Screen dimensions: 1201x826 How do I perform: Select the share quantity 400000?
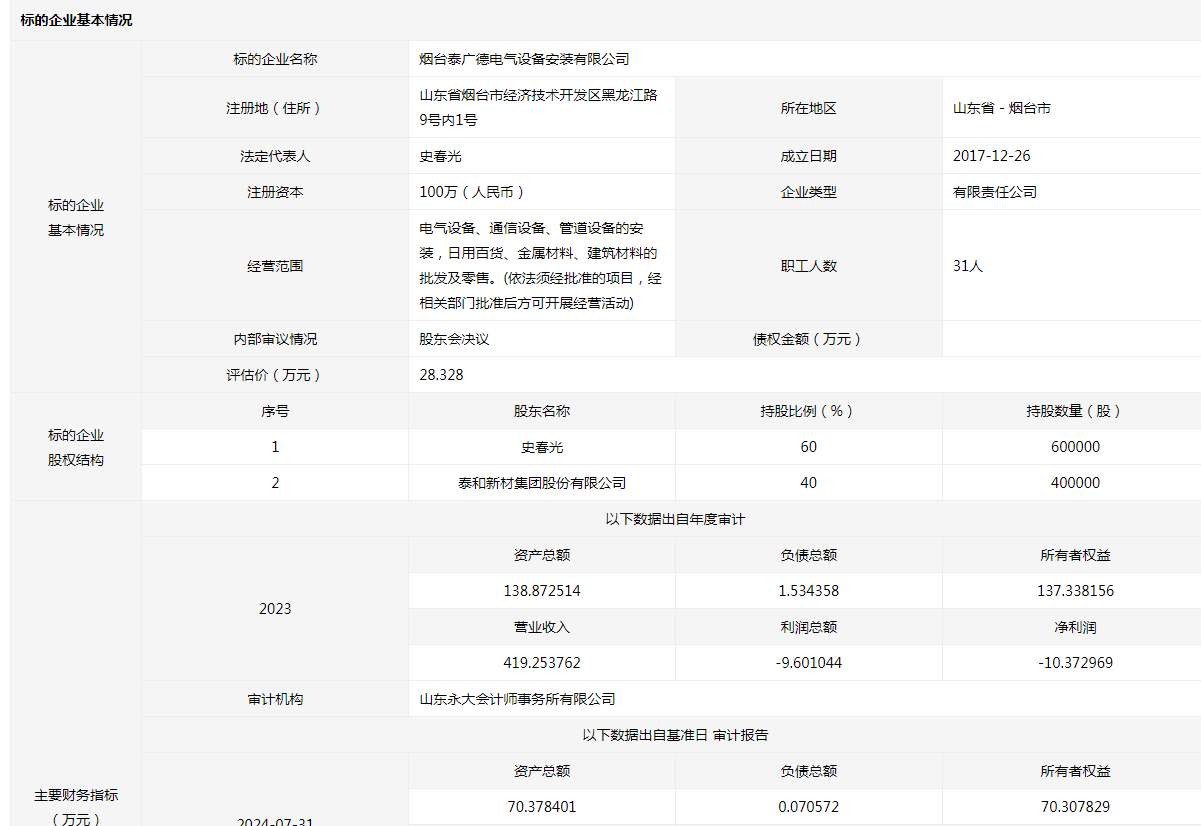[1075, 483]
